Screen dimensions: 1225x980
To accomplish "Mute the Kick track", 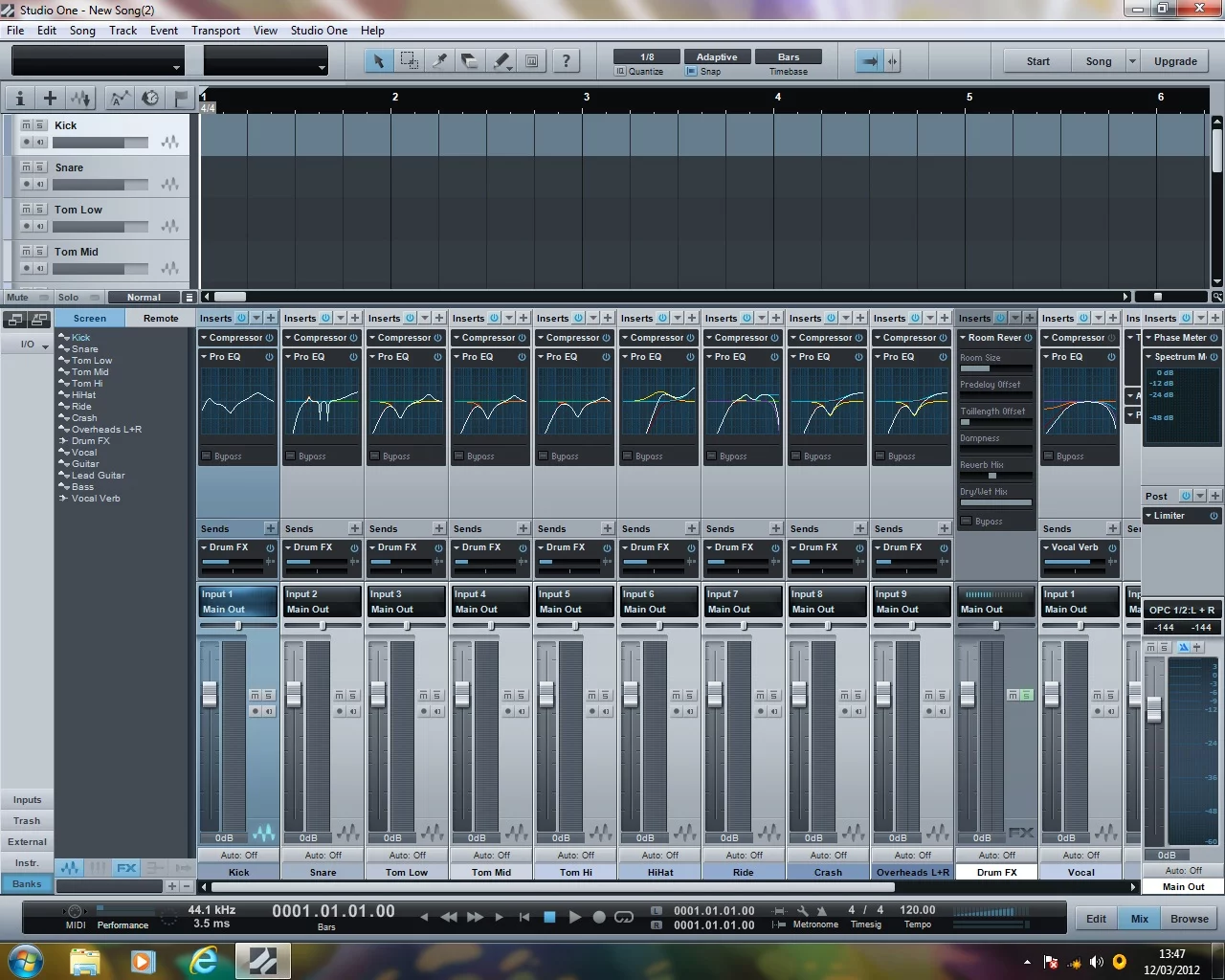I will pyautogui.click(x=27, y=125).
